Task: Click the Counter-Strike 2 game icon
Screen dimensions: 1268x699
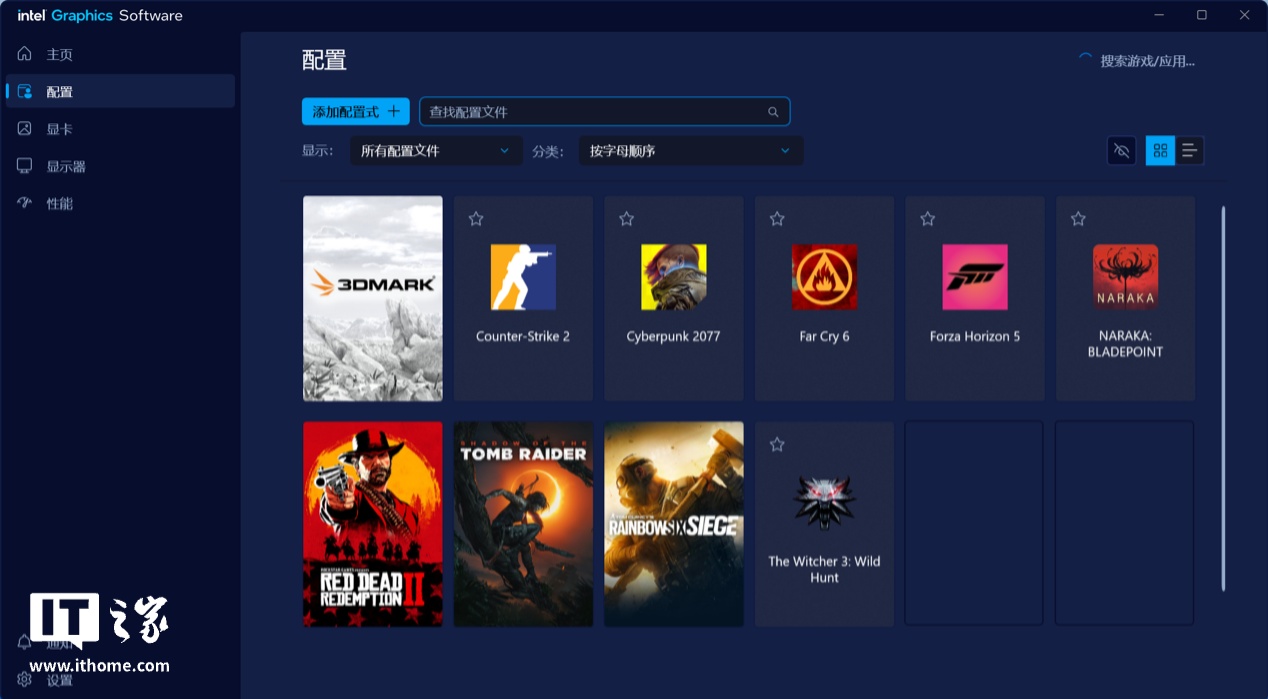Action: click(523, 277)
